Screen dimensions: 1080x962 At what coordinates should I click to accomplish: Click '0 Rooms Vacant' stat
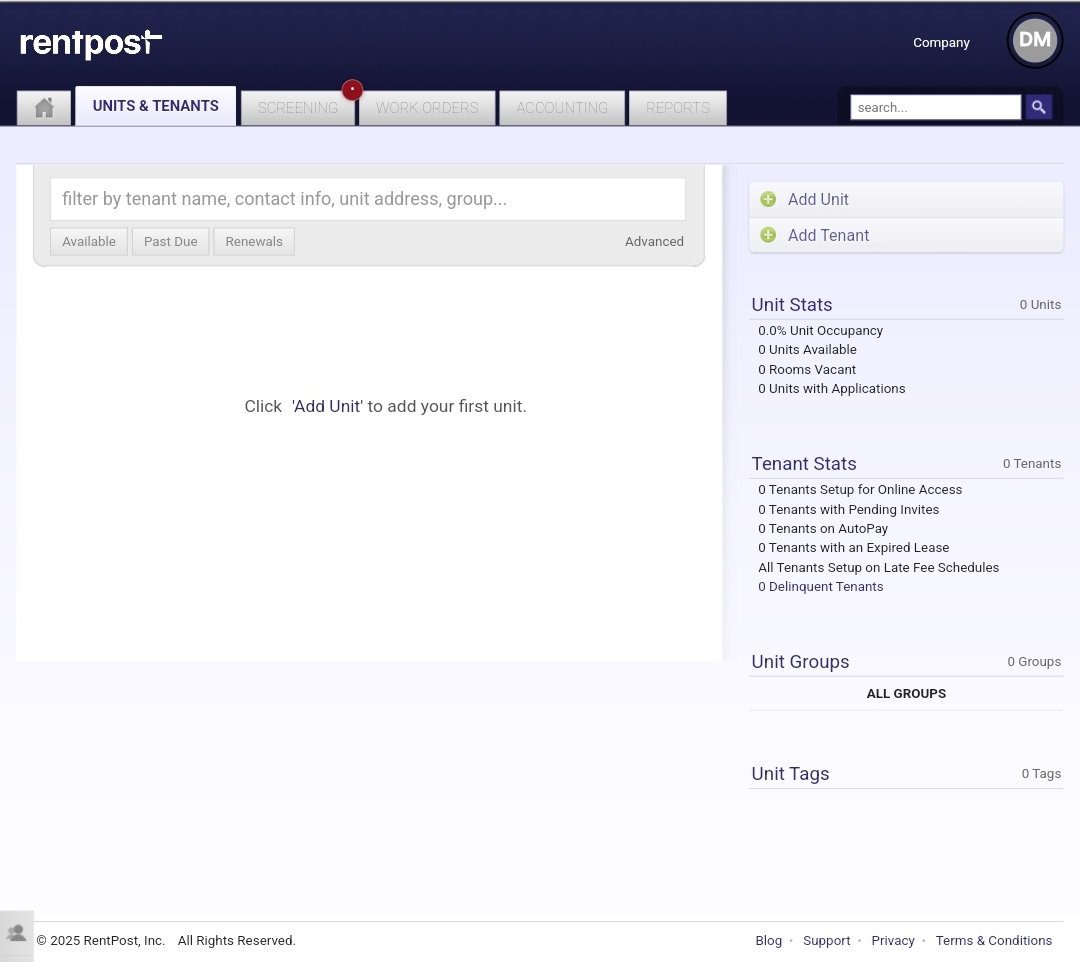(807, 370)
